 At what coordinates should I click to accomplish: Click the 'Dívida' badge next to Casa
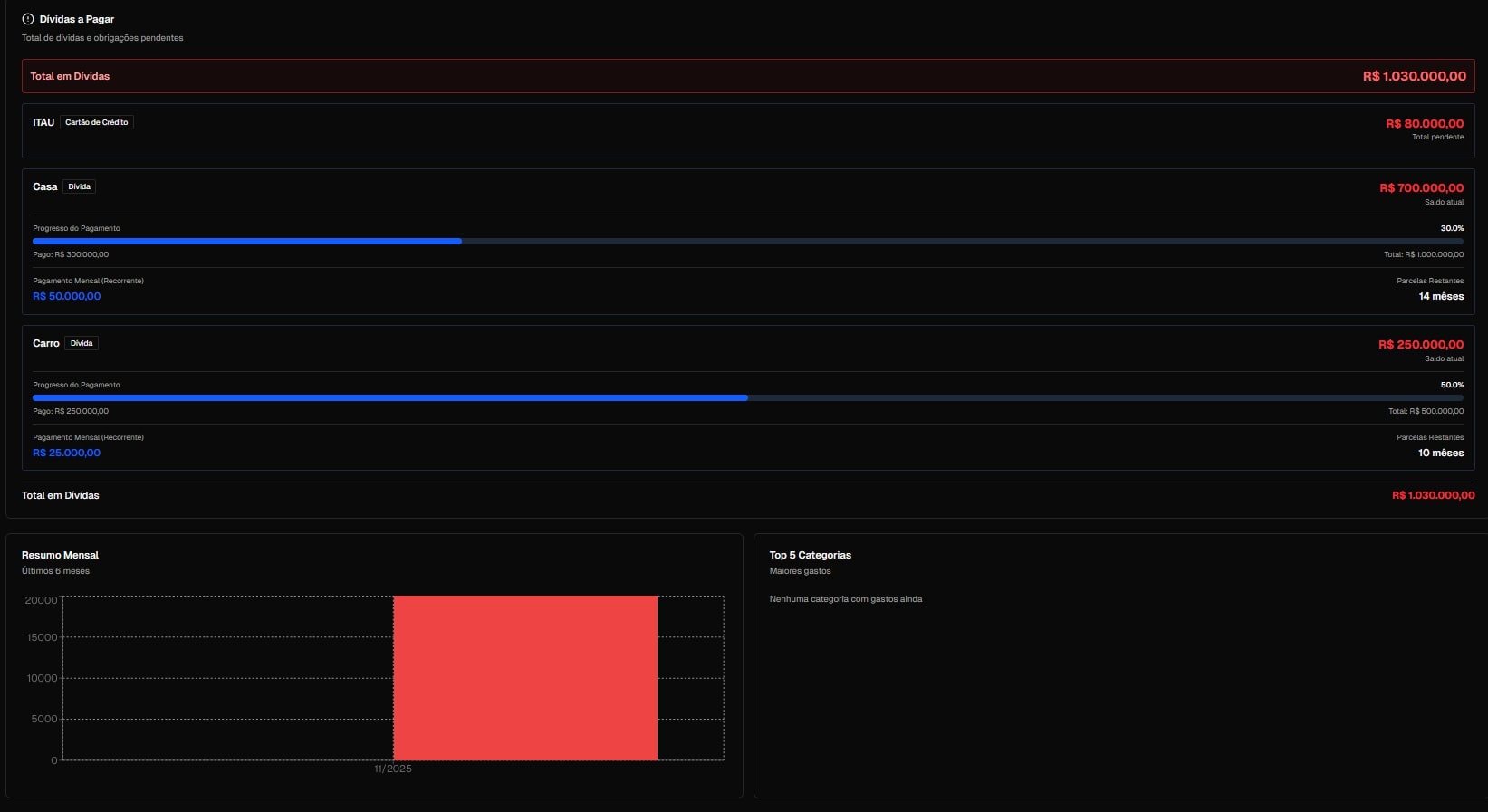pyautogui.click(x=80, y=186)
